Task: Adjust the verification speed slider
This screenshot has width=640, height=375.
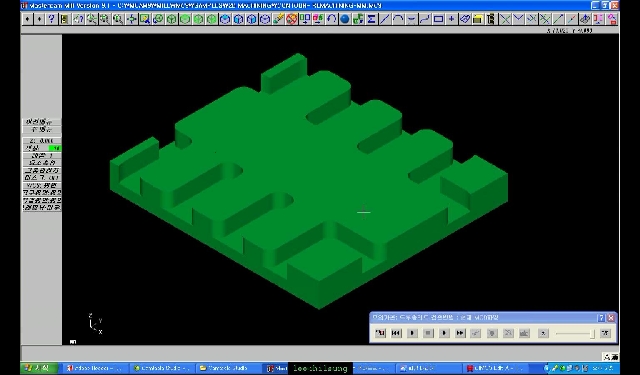Action: [x=592, y=333]
